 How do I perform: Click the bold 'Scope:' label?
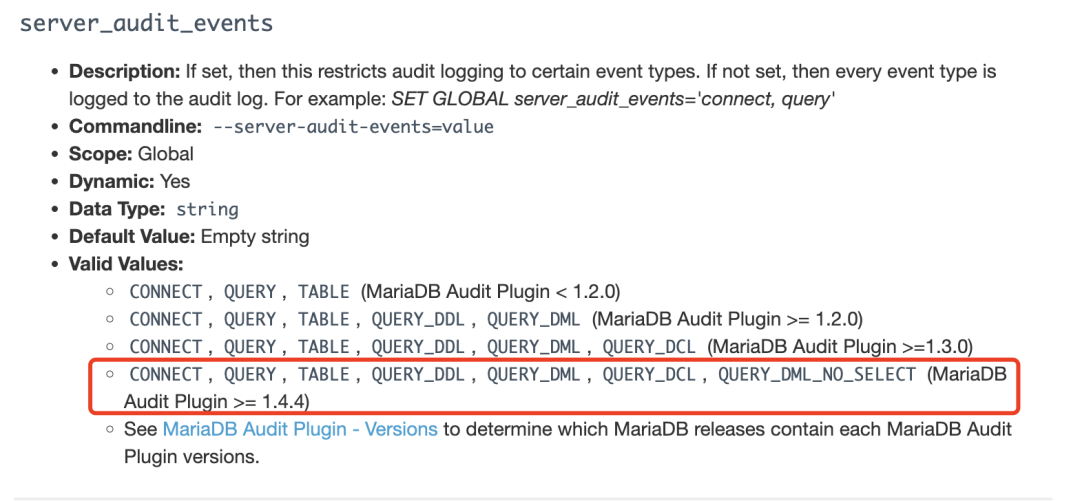click(101, 154)
